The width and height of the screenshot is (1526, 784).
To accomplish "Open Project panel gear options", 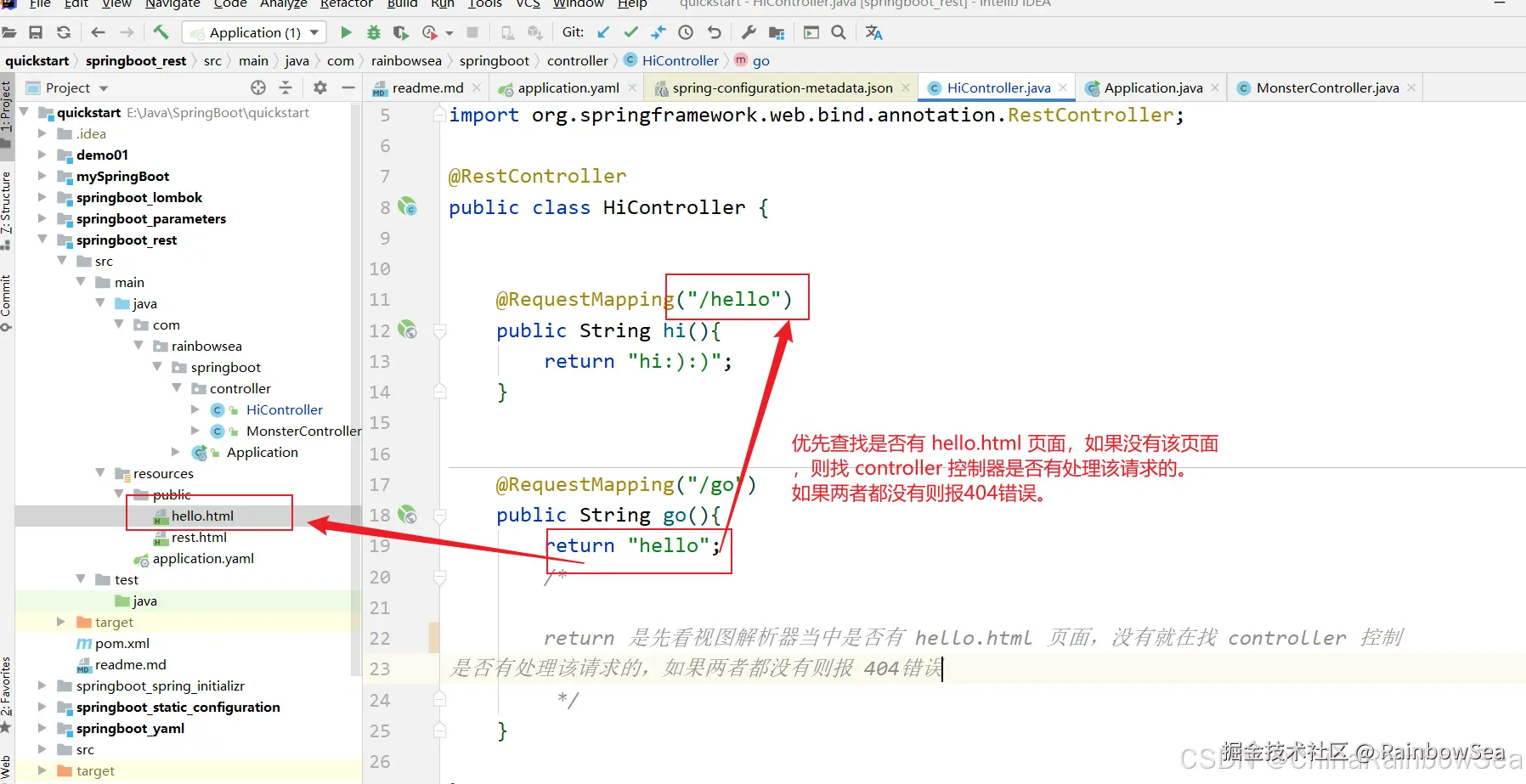I will coord(320,87).
